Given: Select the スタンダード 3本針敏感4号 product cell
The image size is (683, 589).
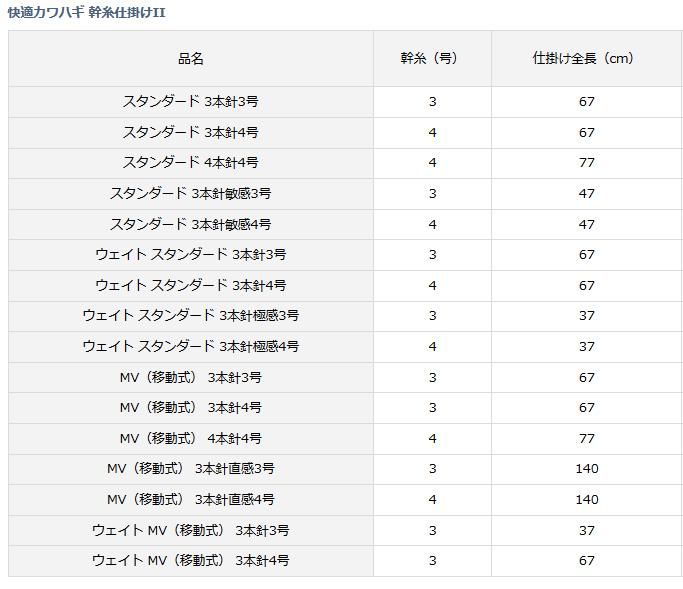Looking at the screenshot, I should click(191, 224).
